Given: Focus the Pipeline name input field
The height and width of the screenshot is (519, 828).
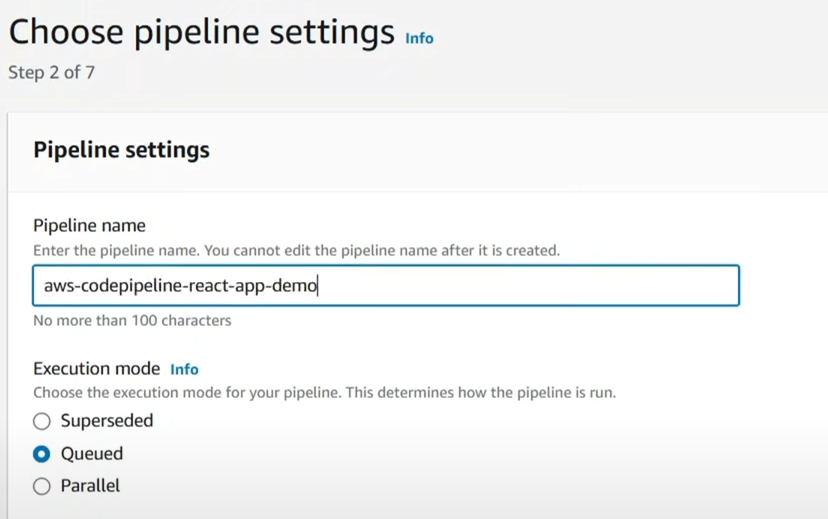Looking at the screenshot, I should (x=386, y=286).
